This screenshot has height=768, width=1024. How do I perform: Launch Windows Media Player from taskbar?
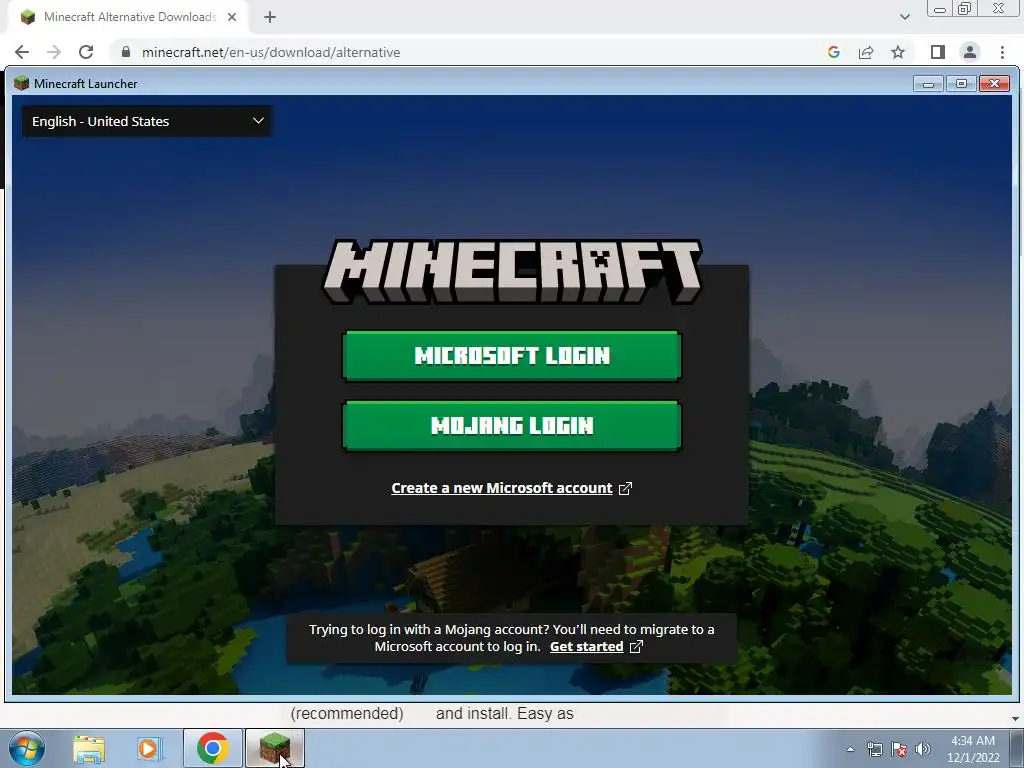click(x=148, y=749)
